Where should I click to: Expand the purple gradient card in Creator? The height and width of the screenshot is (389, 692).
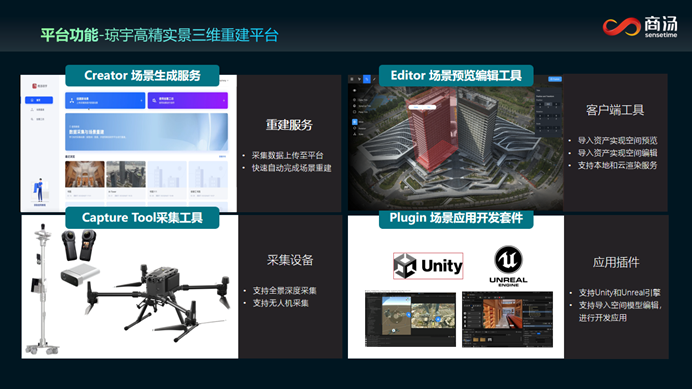188,101
